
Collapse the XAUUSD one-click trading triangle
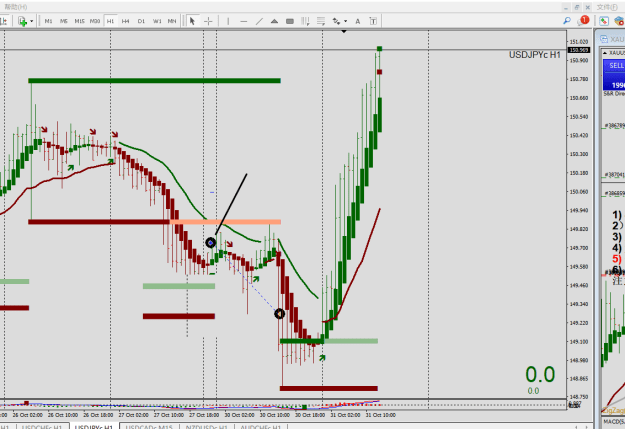[x=605, y=53]
